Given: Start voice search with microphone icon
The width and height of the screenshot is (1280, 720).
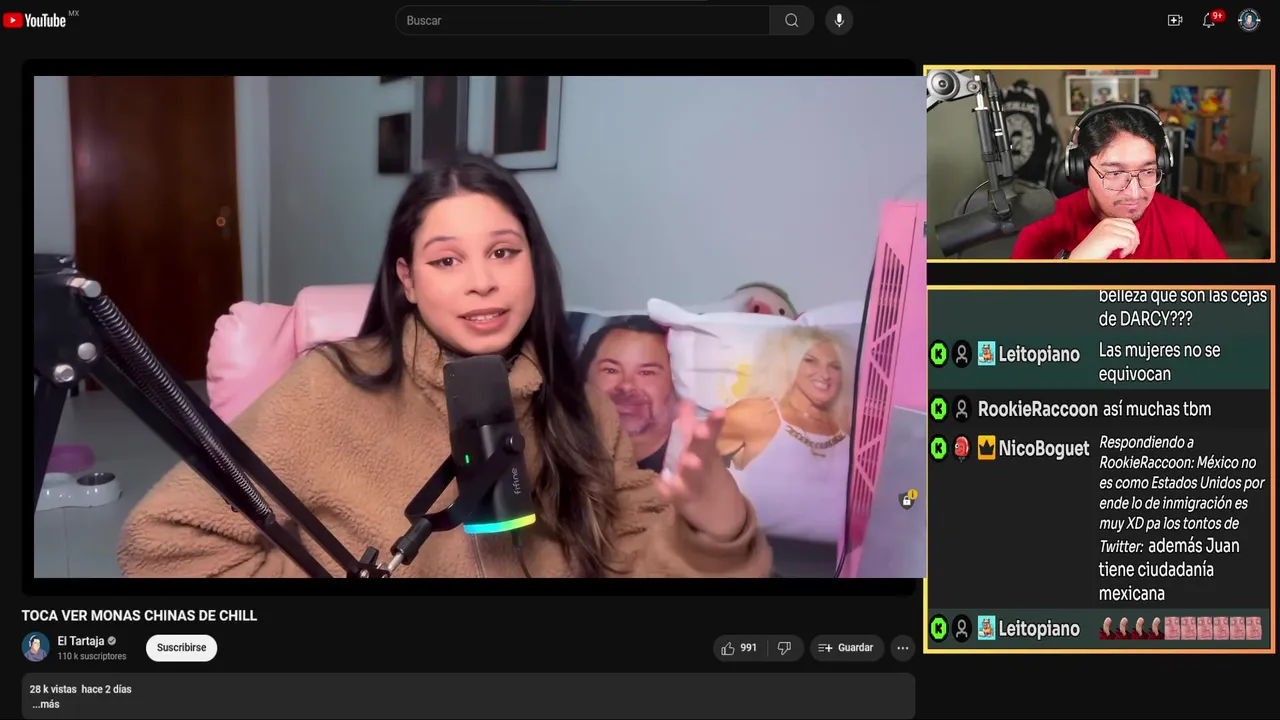Looking at the screenshot, I should (839, 20).
